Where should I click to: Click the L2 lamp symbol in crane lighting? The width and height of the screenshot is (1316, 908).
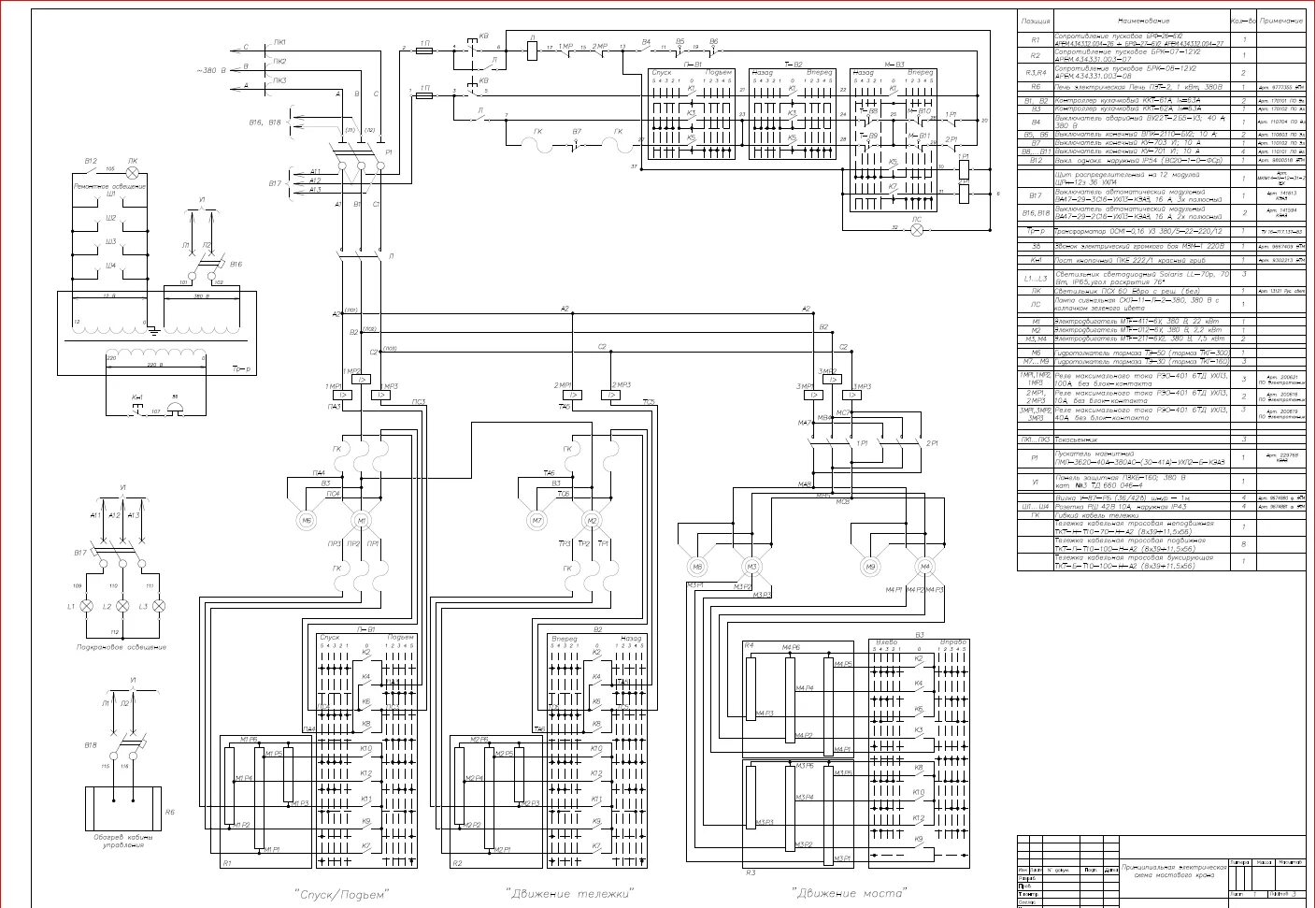(x=122, y=606)
